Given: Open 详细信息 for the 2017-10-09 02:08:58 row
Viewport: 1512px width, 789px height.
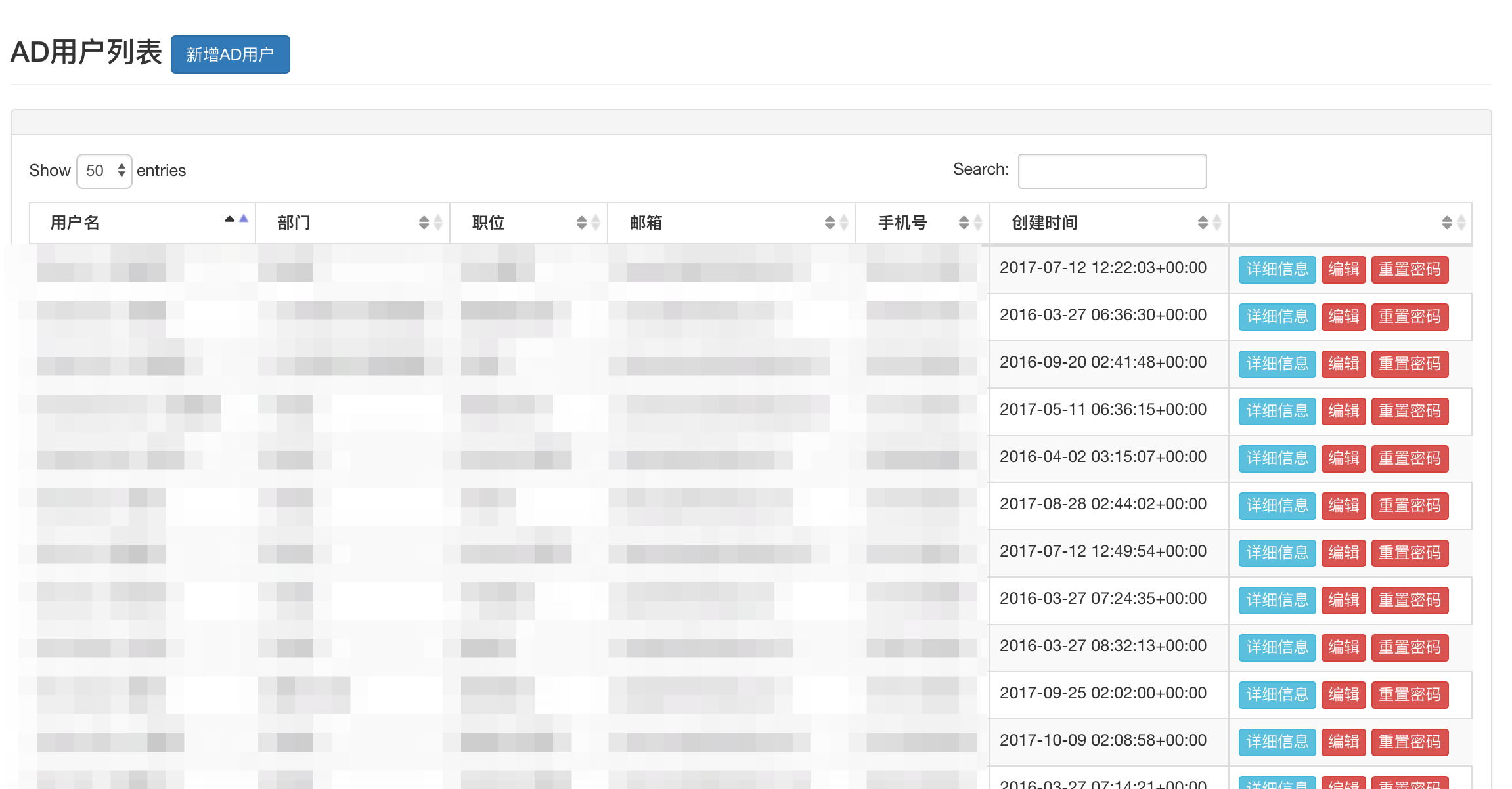Looking at the screenshot, I should (x=1277, y=742).
